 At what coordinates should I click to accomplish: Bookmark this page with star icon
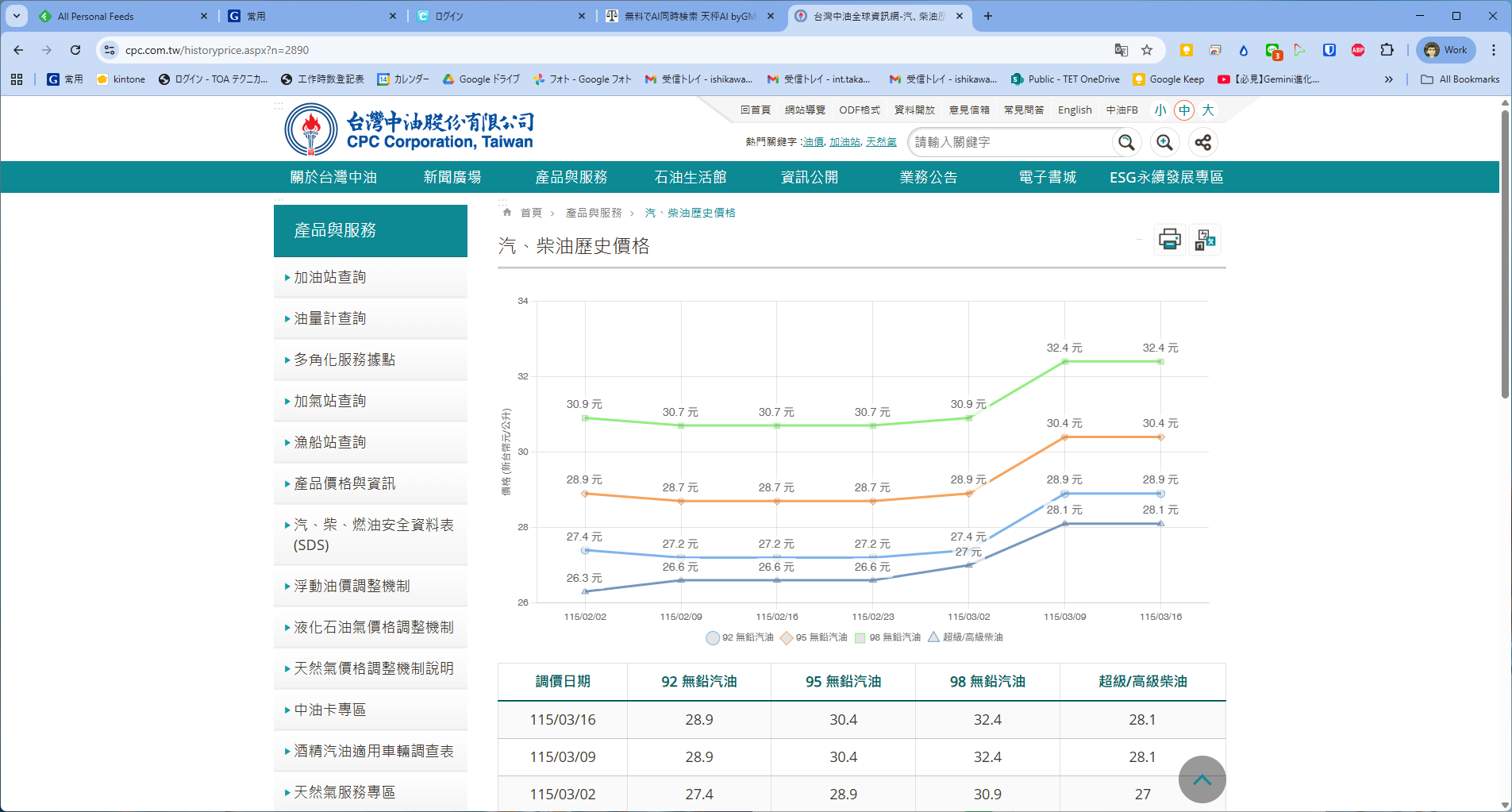tap(1147, 50)
